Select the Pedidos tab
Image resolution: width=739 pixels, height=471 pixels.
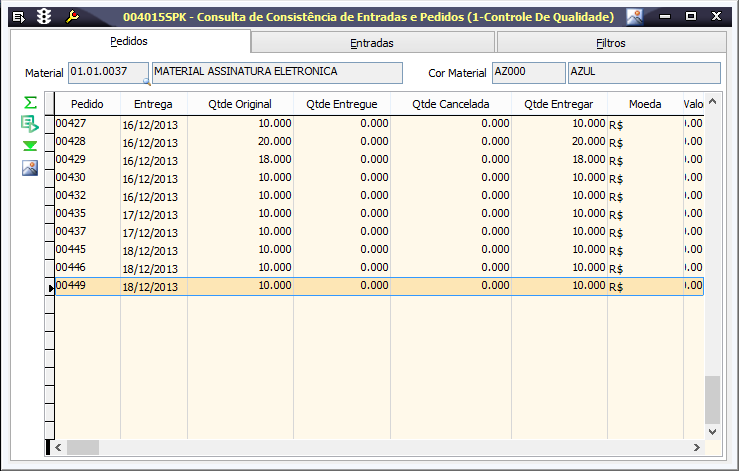point(129,42)
